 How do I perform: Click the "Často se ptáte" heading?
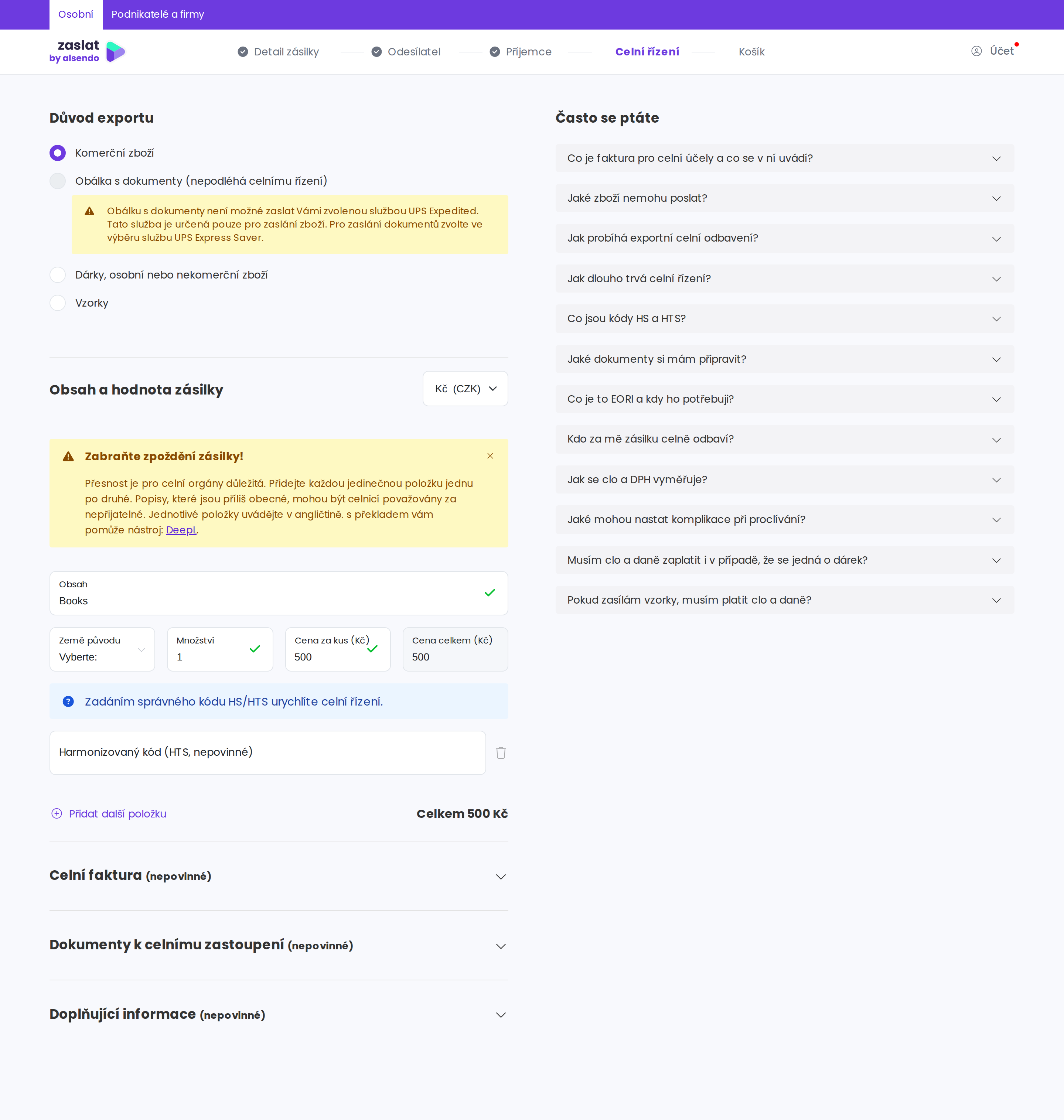point(607,118)
